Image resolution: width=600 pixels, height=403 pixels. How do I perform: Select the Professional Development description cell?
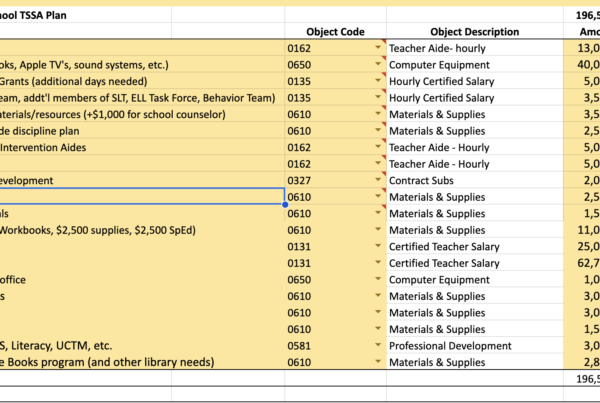click(474, 346)
